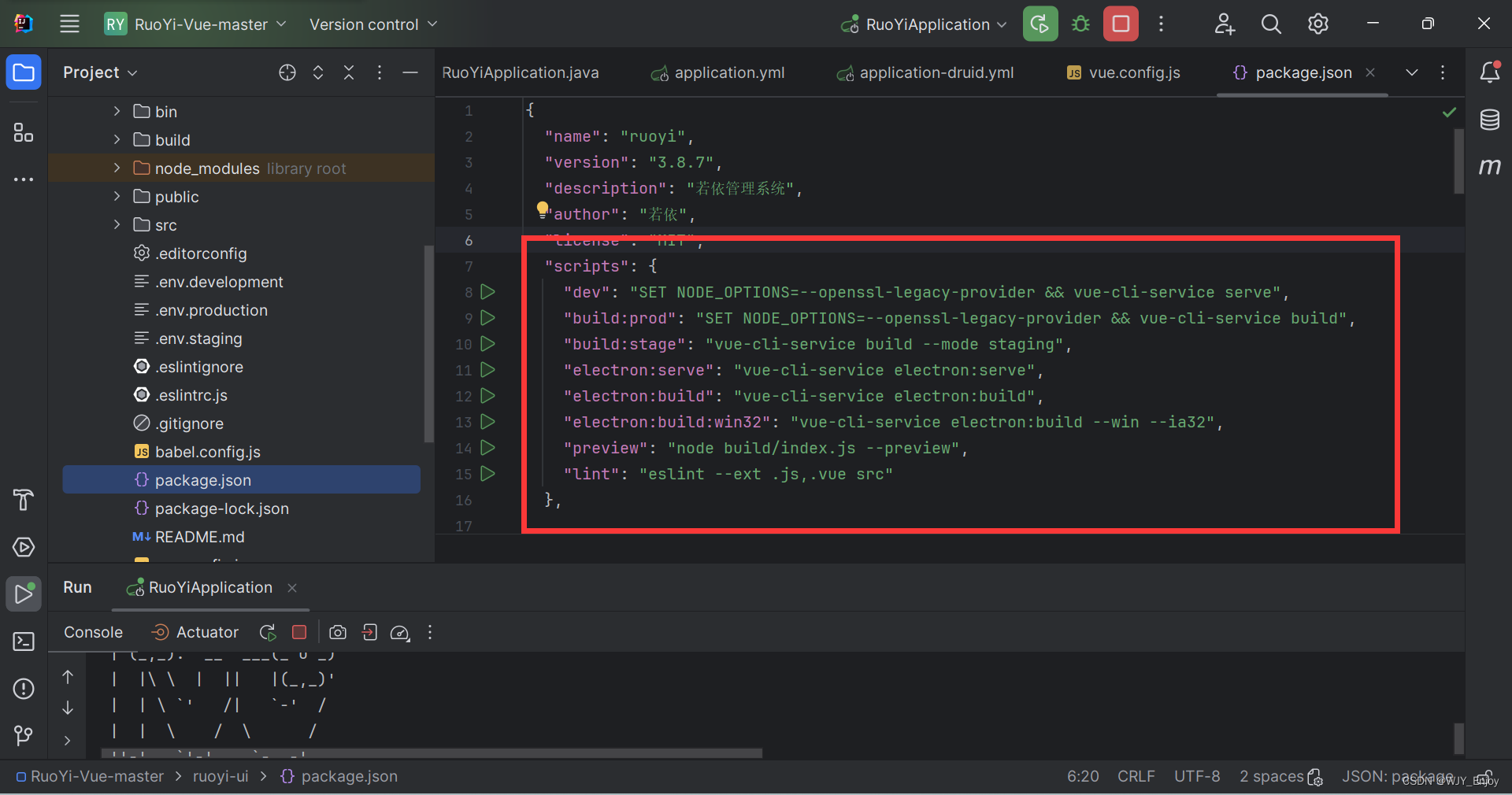Open the Services tool window
Image resolution: width=1512 pixels, height=795 pixels.
point(24,547)
